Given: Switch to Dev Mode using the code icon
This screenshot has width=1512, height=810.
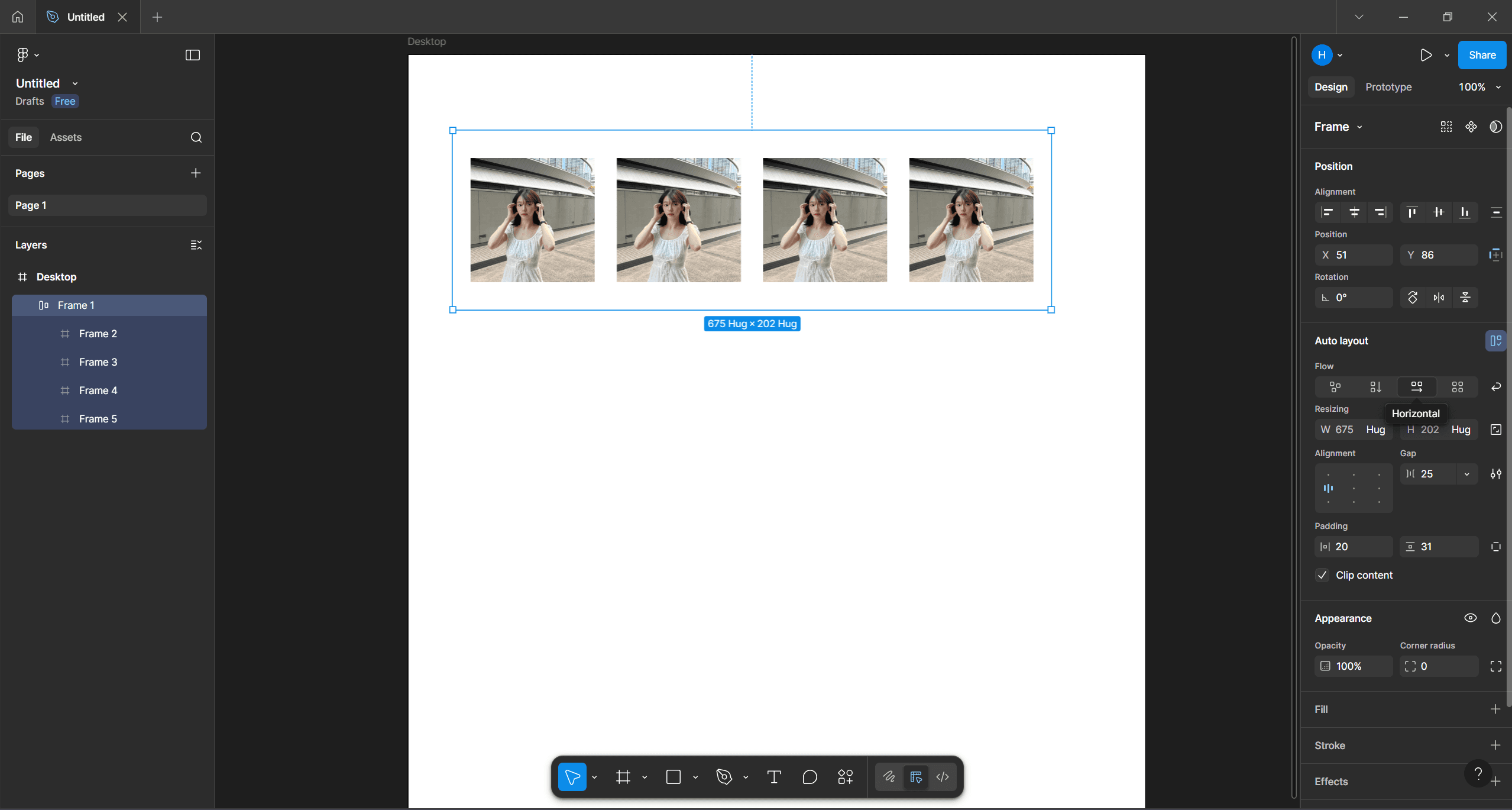Looking at the screenshot, I should (941, 777).
